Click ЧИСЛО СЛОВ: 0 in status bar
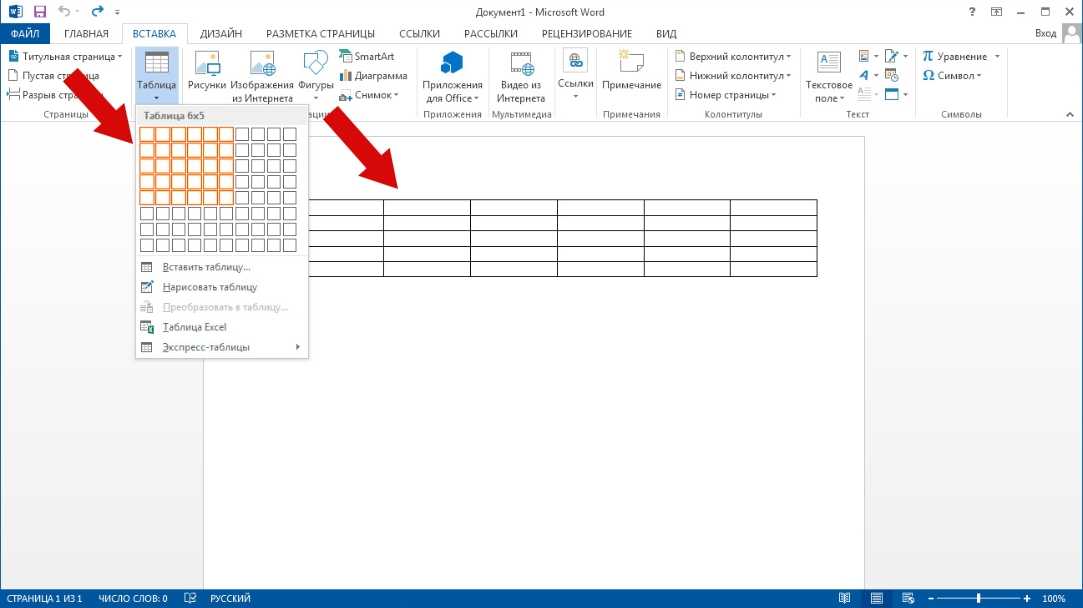 133,598
